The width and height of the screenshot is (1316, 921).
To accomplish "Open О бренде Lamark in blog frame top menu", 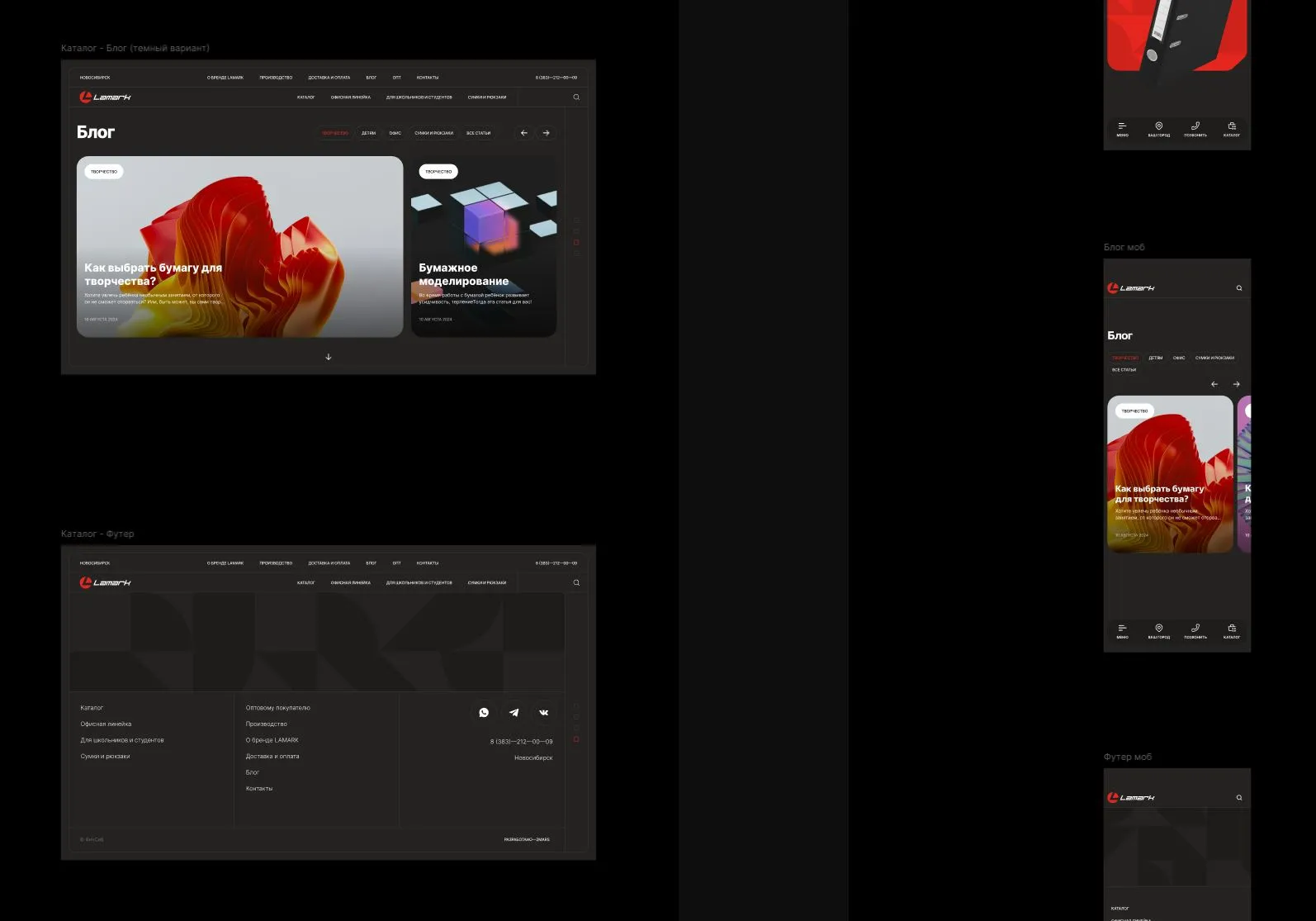I will pyautogui.click(x=225, y=78).
